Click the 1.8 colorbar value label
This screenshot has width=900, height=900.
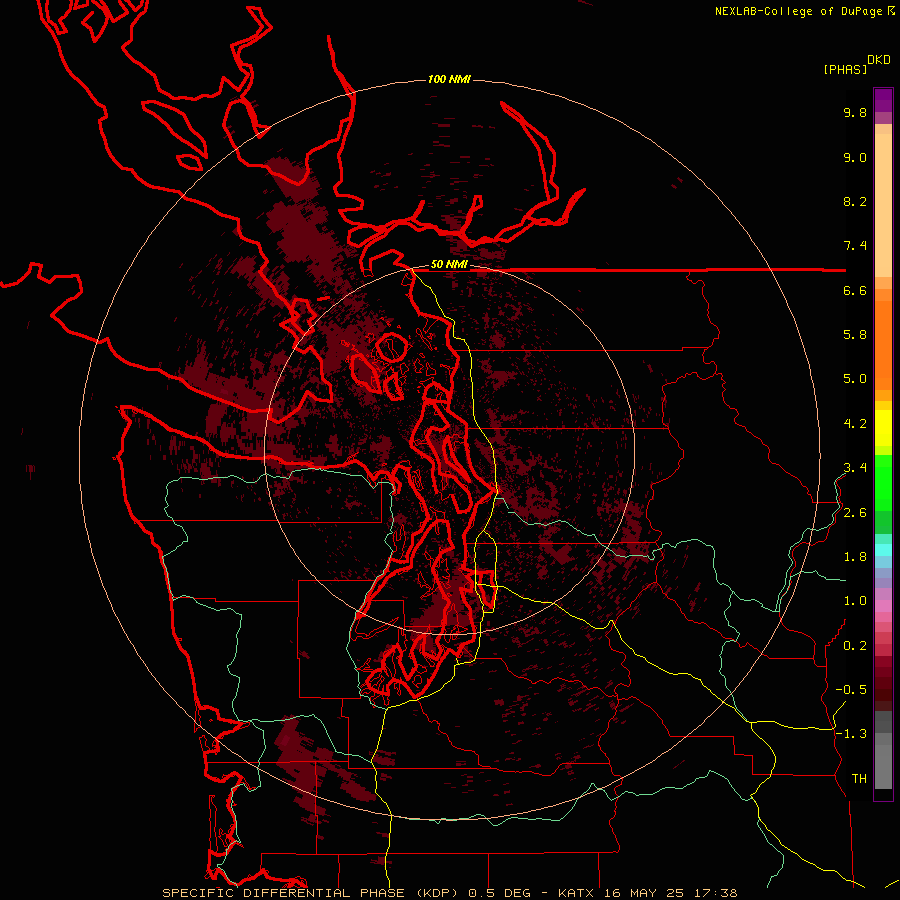point(855,557)
